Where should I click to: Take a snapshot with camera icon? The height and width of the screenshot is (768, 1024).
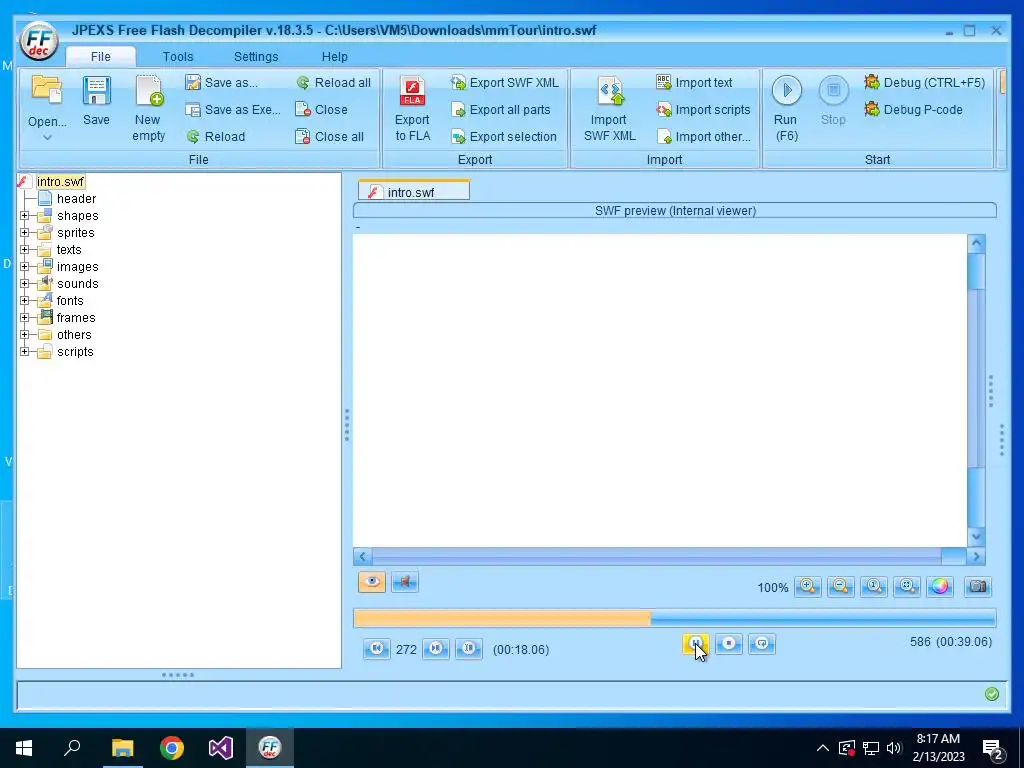click(x=978, y=586)
